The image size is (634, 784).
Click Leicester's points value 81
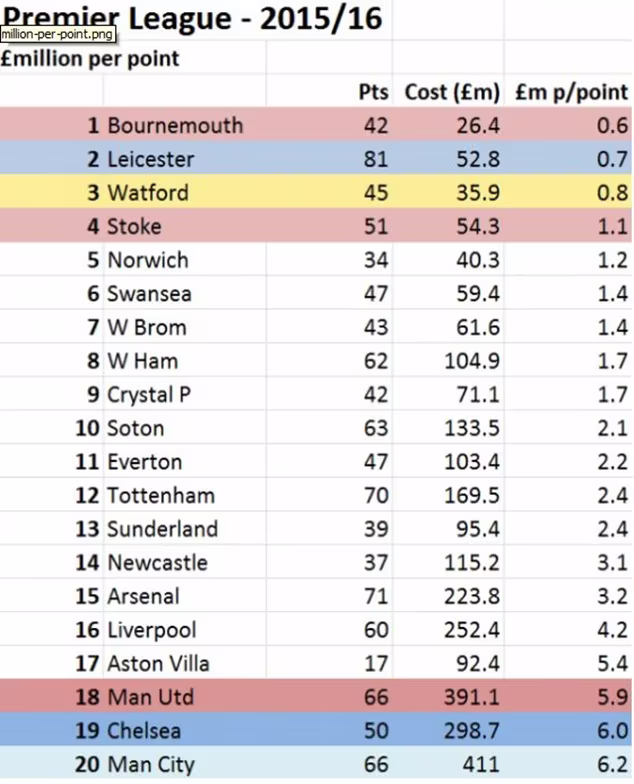tap(376, 160)
